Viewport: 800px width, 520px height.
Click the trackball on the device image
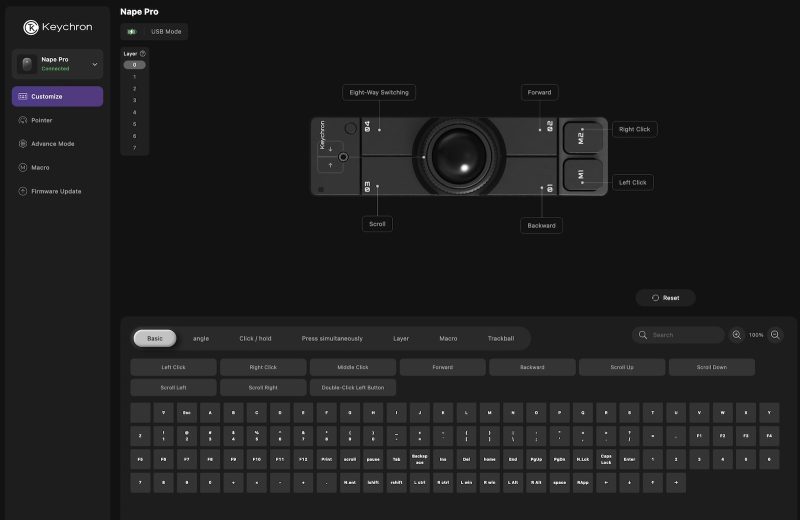pos(459,156)
